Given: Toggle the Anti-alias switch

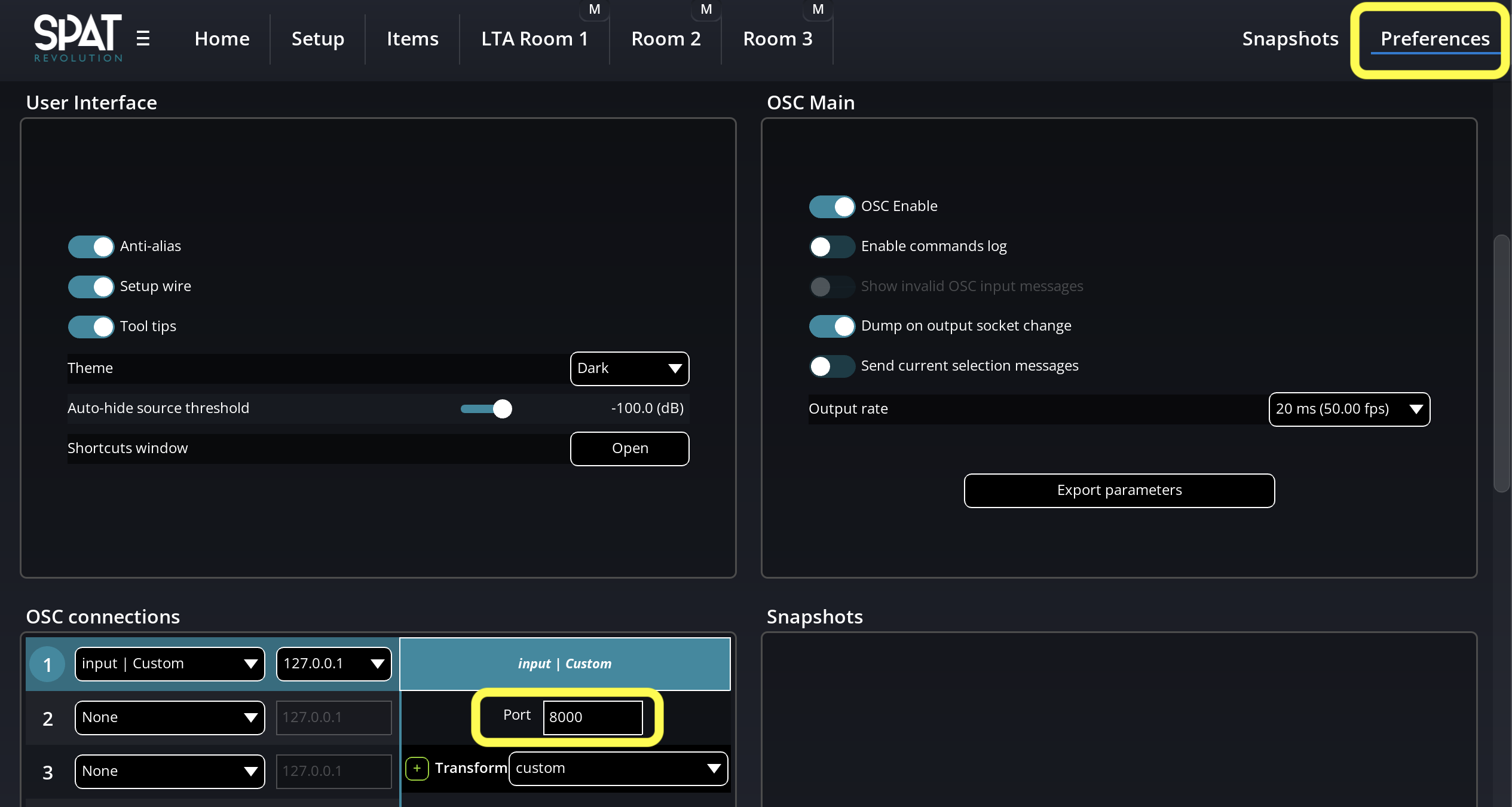Looking at the screenshot, I should pos(91,246).
